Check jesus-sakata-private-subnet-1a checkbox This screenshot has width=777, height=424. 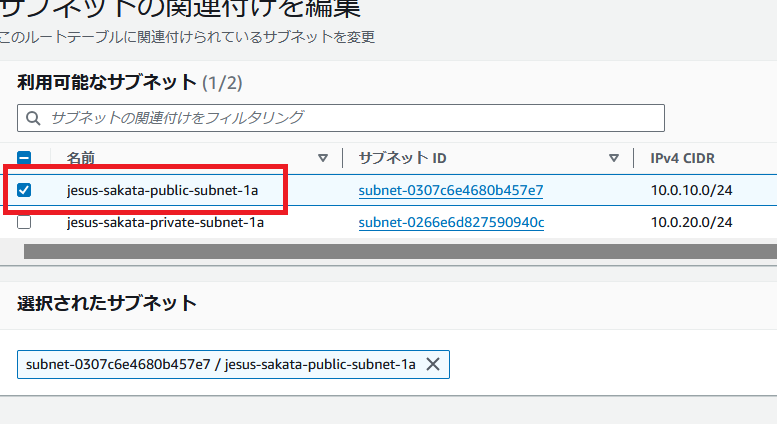pyautogui.click(x=24, y=222)
